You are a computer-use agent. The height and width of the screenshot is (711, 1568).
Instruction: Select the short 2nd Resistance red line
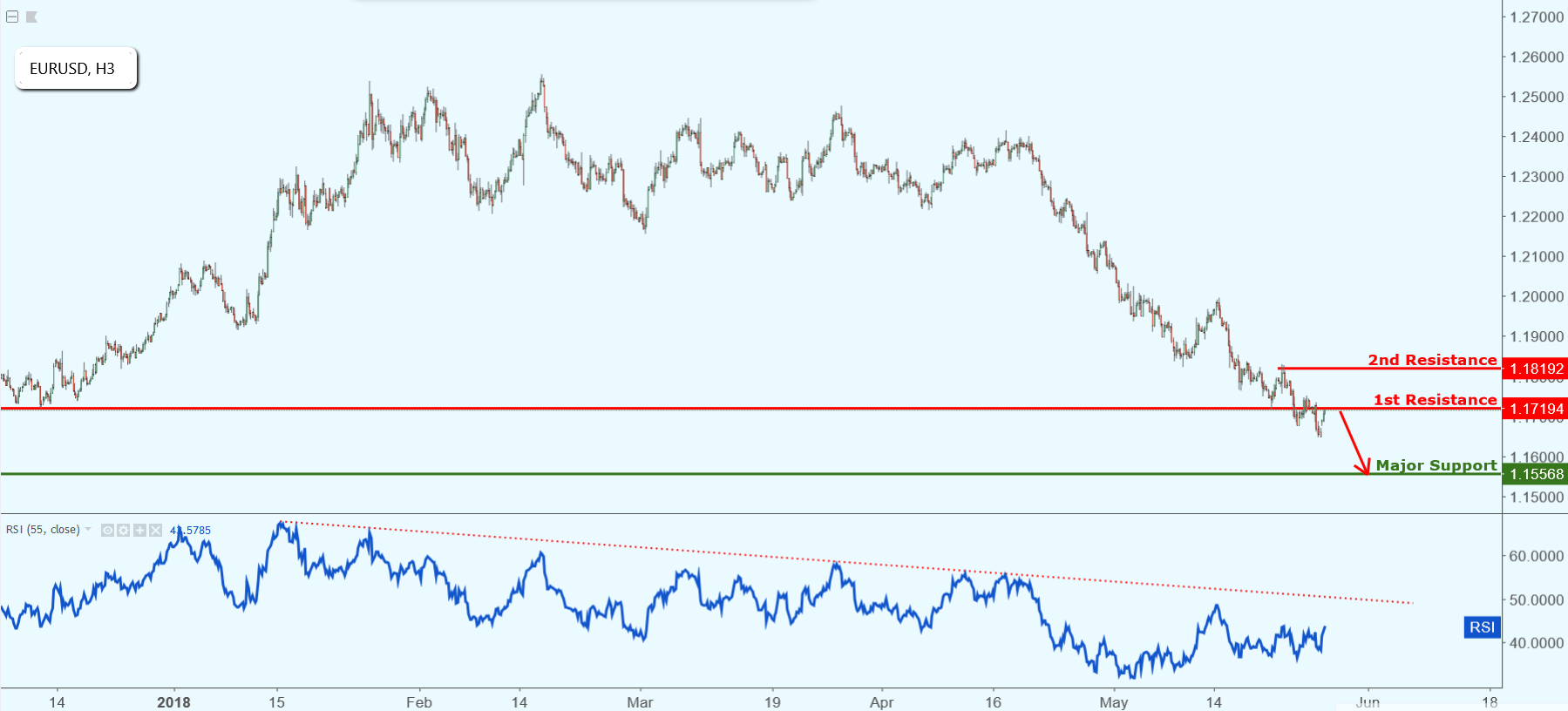pos(1390,369)
